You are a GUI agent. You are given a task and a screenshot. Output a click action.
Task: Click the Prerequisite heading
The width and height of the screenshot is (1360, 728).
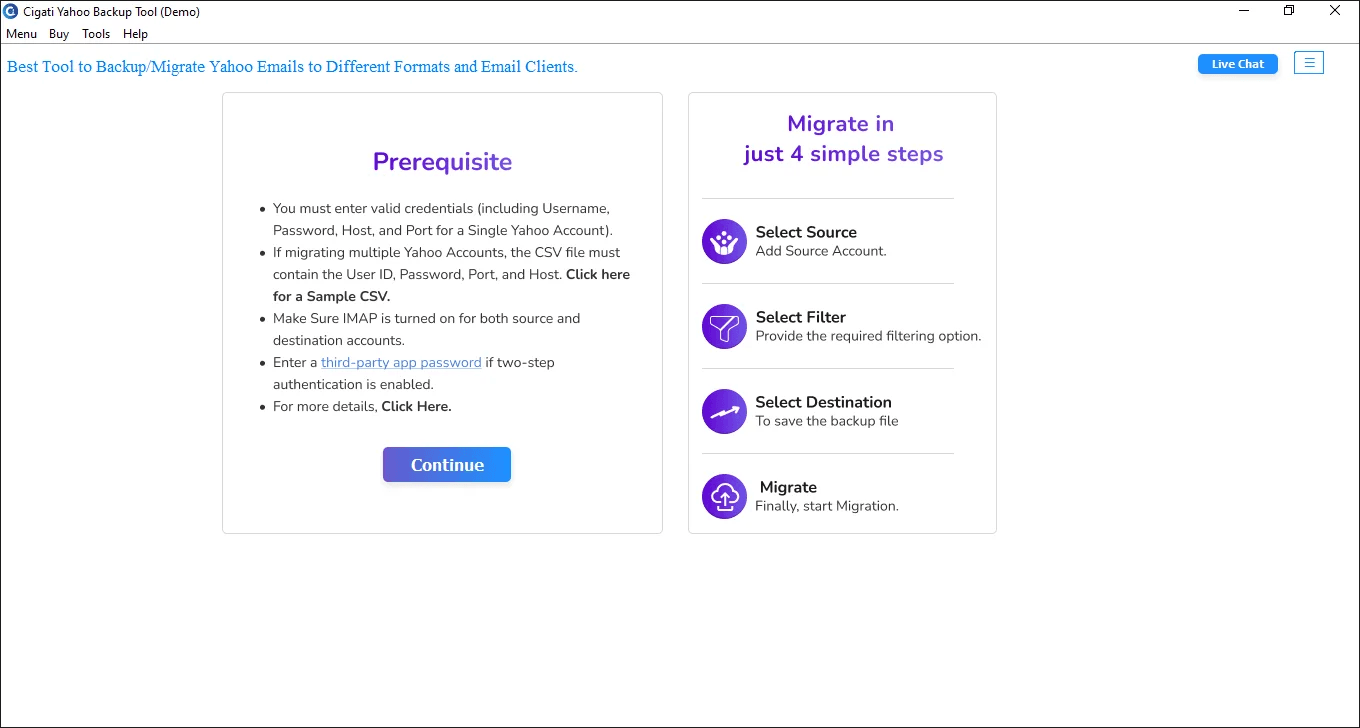(442, 161)
